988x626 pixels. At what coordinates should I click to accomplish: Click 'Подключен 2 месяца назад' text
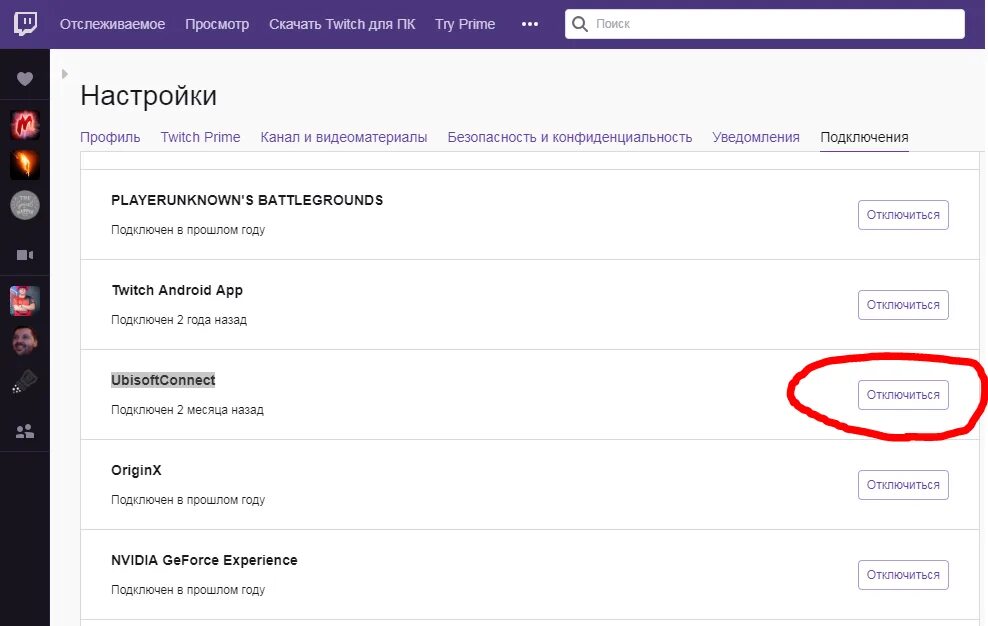(x=187, y=410)
